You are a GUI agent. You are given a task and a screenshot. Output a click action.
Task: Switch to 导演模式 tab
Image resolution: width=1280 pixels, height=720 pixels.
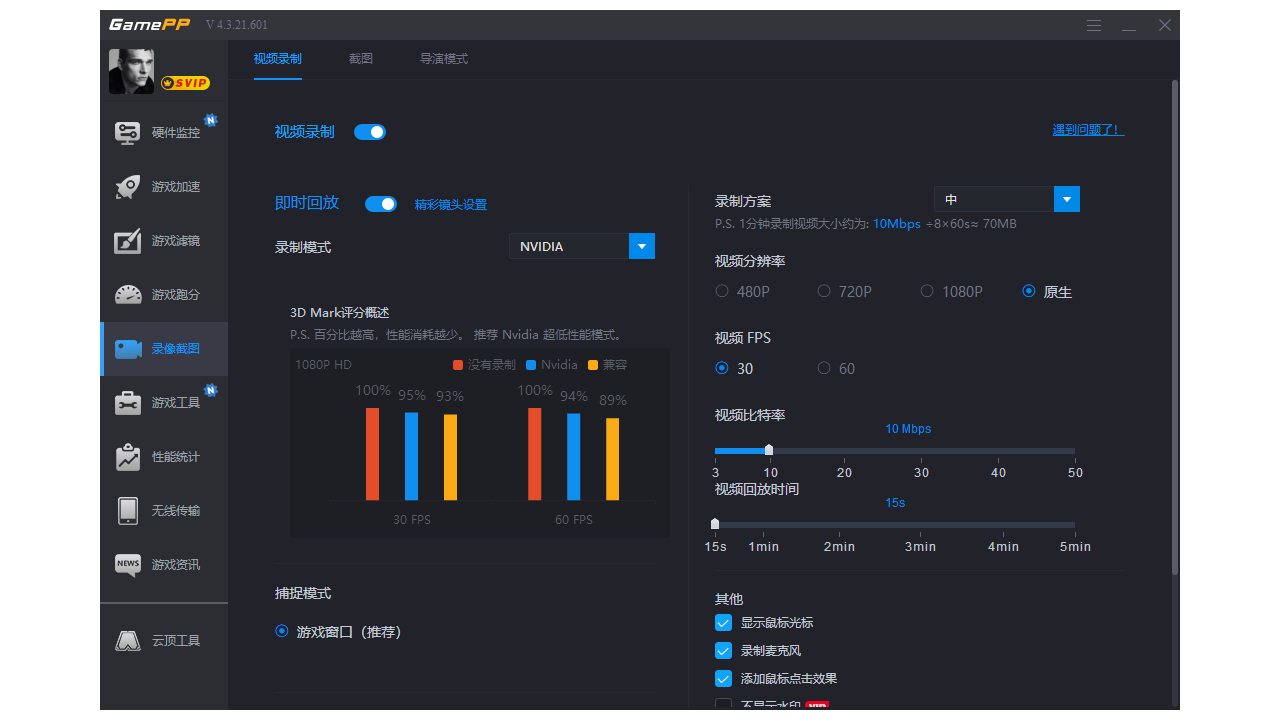pos(444,59)
